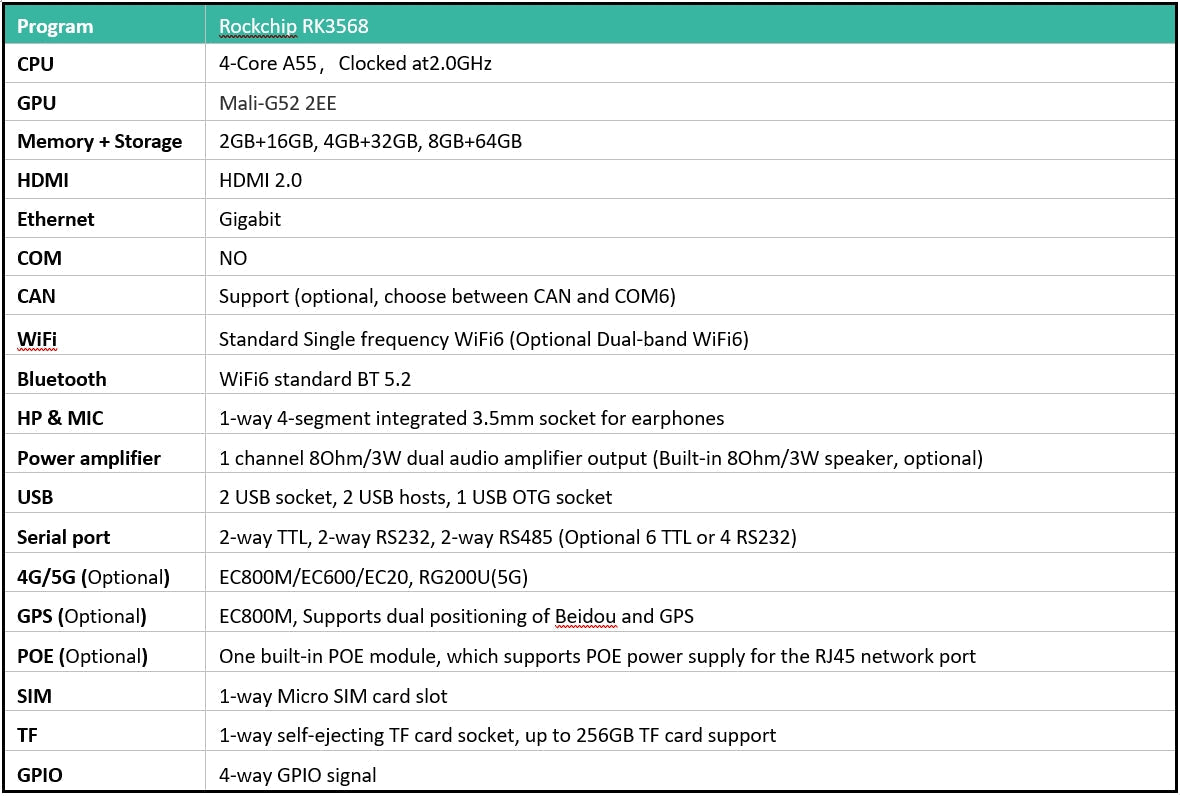
Task: Select the "Gigabit" Ethernet value
Action: (250, 219)
